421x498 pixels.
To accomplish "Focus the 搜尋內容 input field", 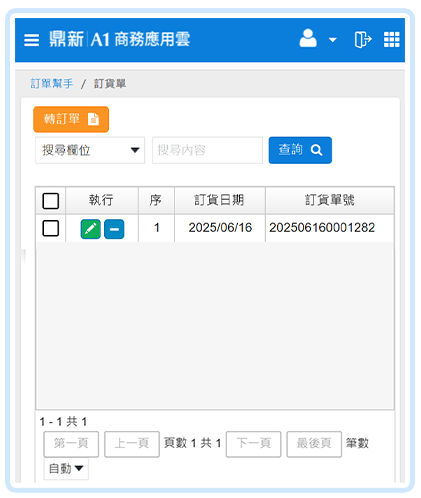I will click(x=207, y=150).
